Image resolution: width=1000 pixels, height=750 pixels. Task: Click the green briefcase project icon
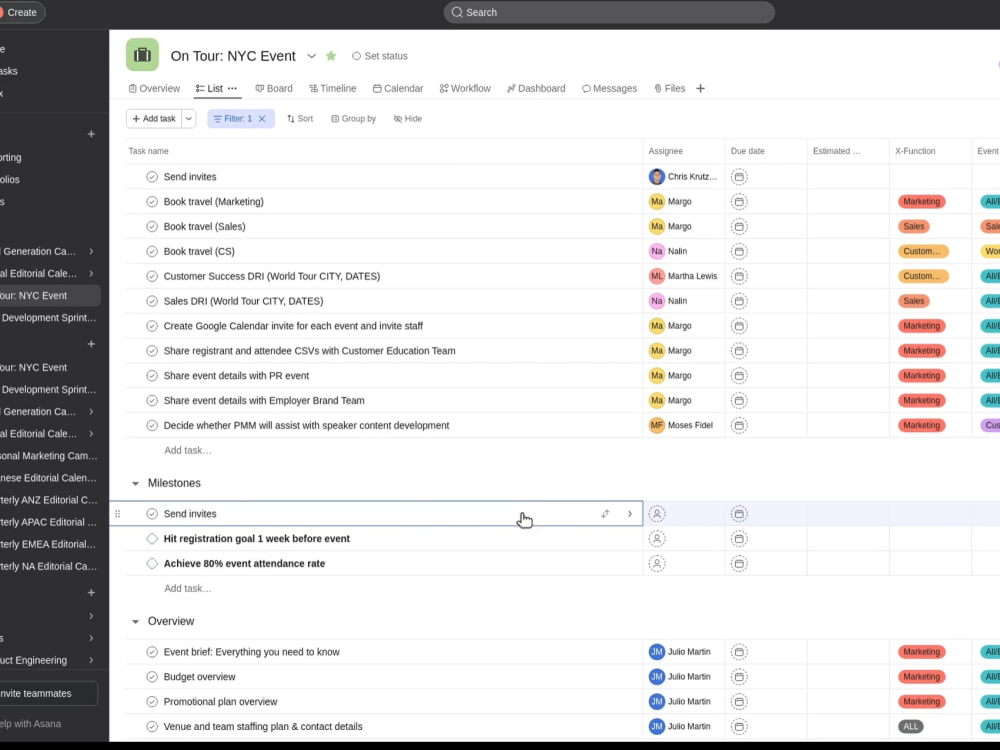click(x=142, y=55)
